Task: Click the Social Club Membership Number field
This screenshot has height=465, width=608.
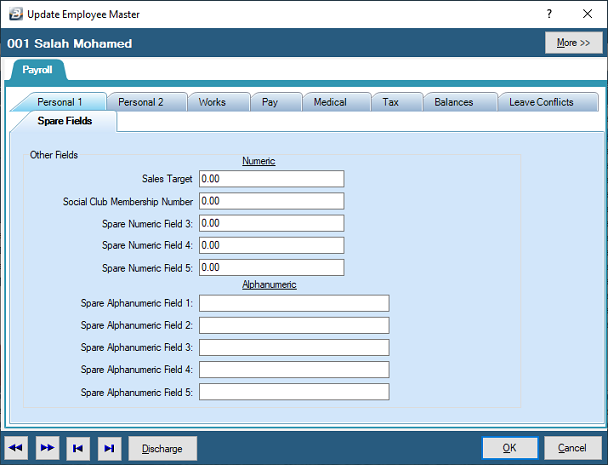Action: pyautogui.click(x=271, y=201)
